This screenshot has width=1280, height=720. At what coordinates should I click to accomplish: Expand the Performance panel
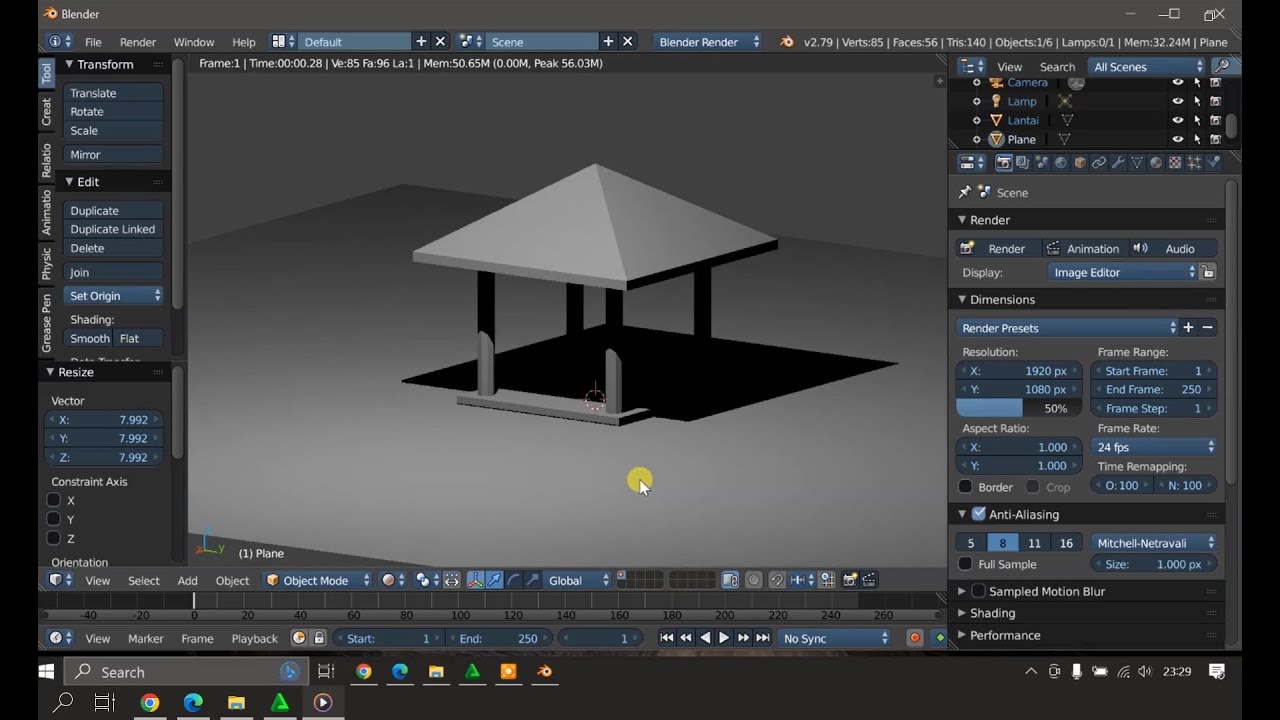[1005, 635]
